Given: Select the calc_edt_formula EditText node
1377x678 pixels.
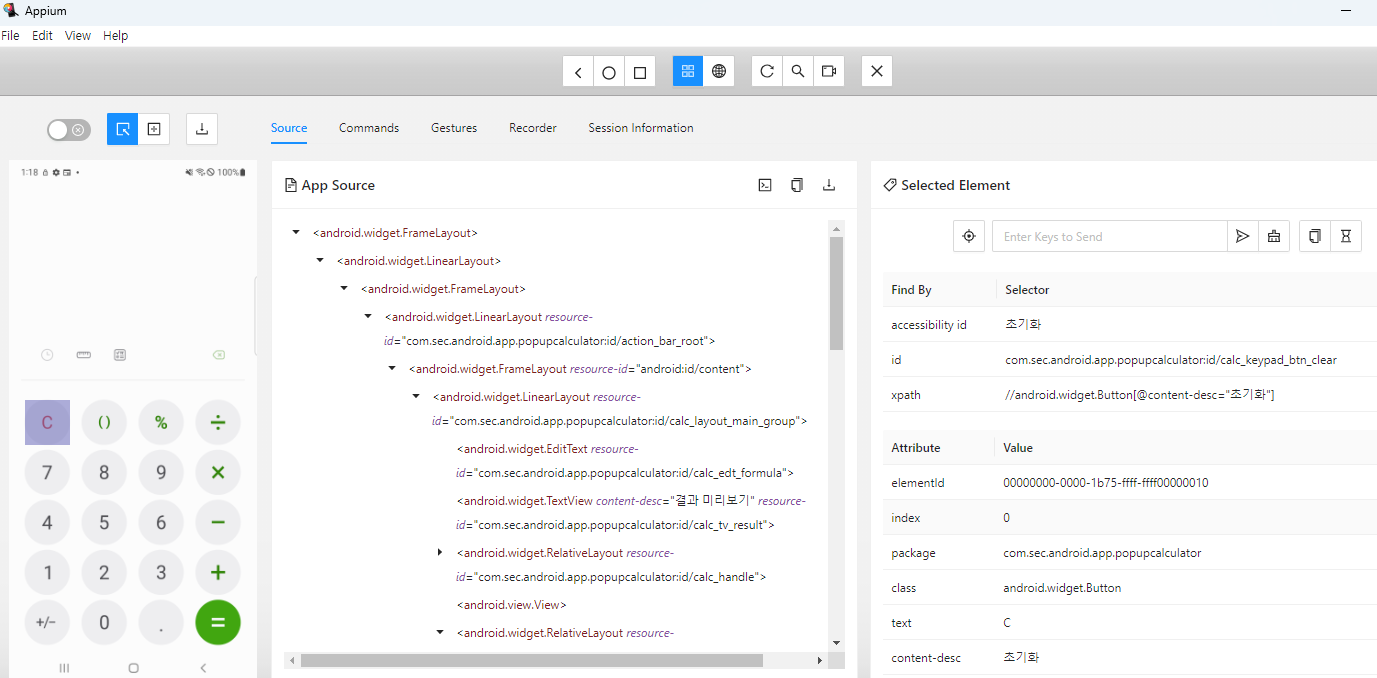Looking at the screenshot, I should click(625, 461).
